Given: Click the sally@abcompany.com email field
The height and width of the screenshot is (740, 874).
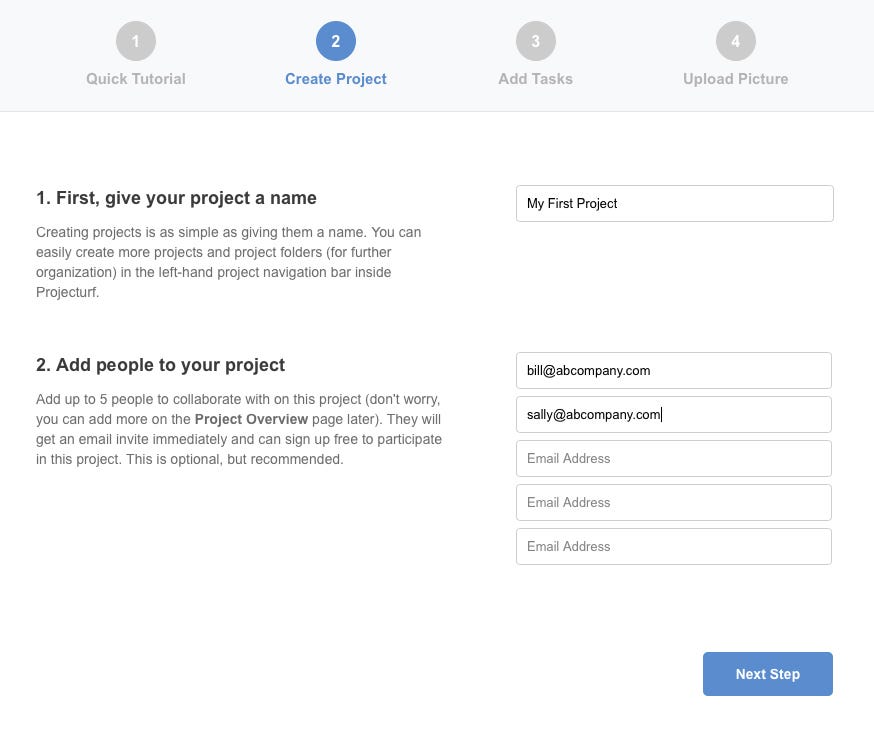Looking at the screenshot, I should tap(674, 414).
